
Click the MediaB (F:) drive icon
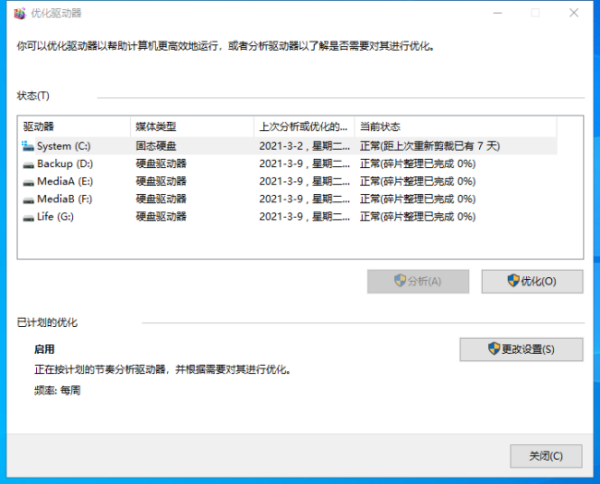(x=28, y=199)
